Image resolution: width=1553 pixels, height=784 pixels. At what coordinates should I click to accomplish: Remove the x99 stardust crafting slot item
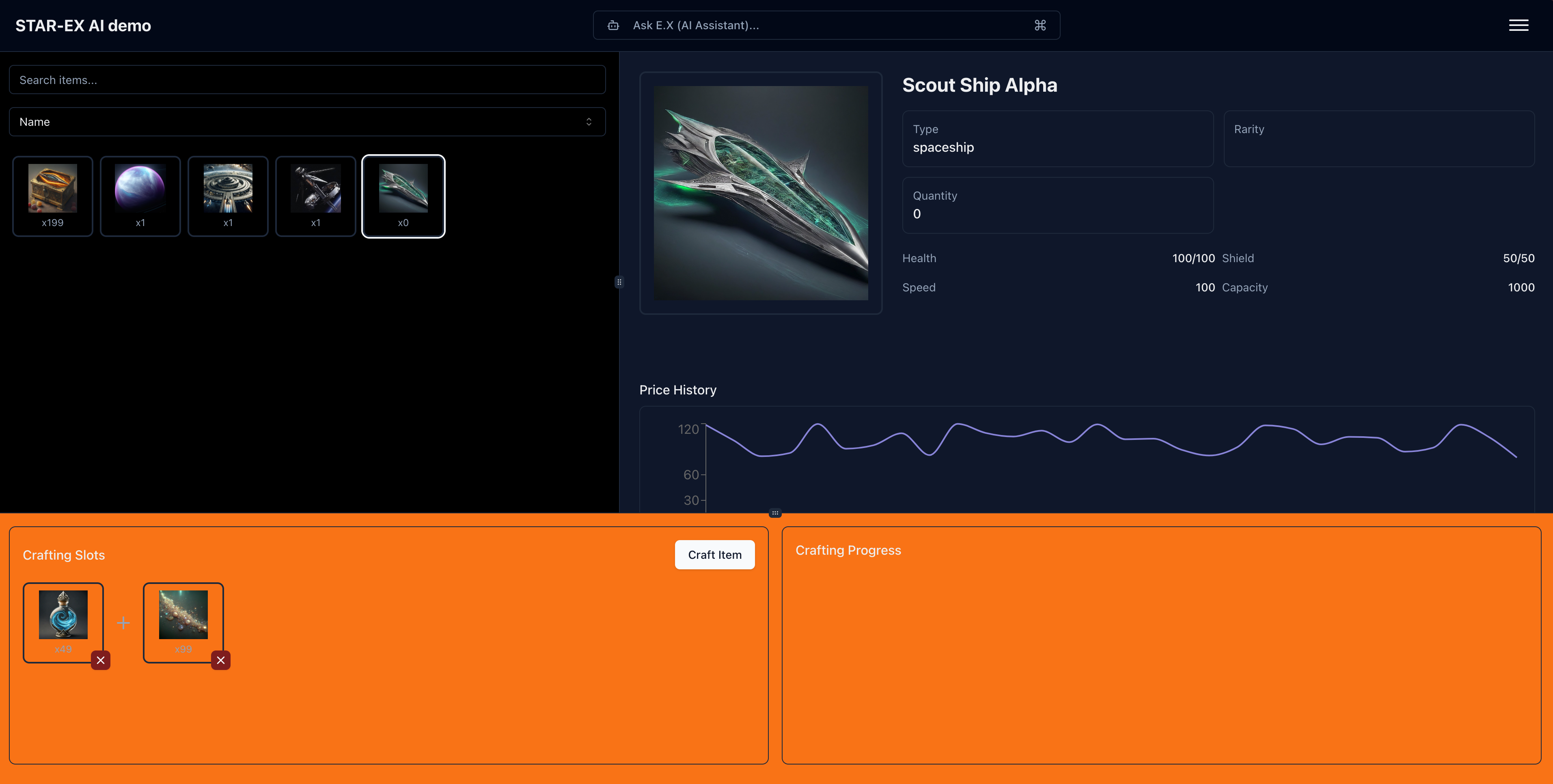[221, 661]
